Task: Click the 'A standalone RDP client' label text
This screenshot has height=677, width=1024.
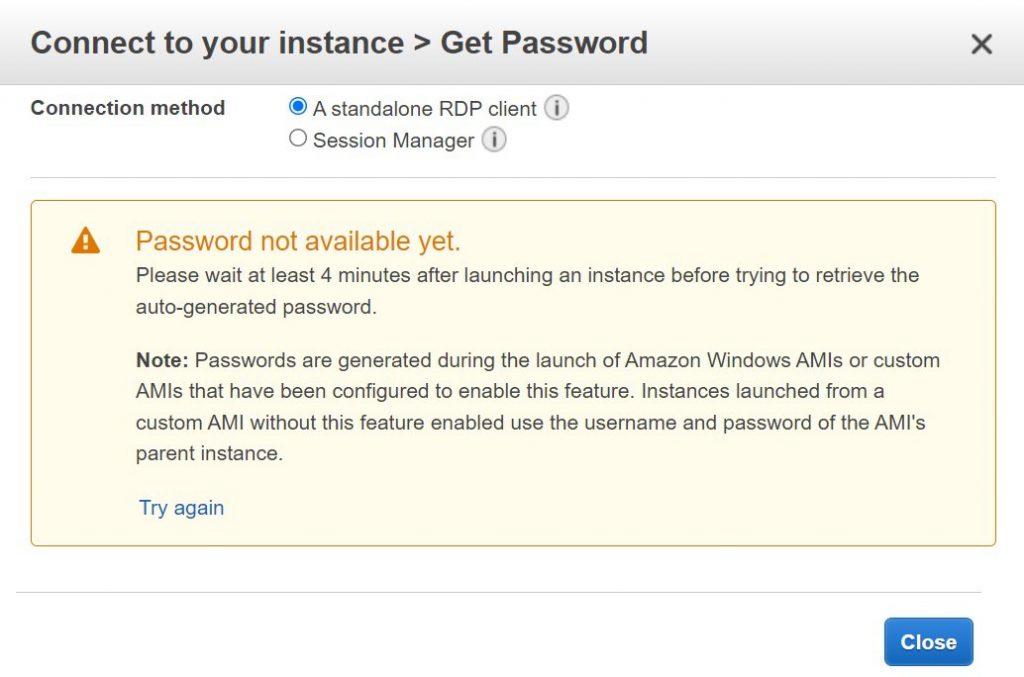Action: [424, 108]
